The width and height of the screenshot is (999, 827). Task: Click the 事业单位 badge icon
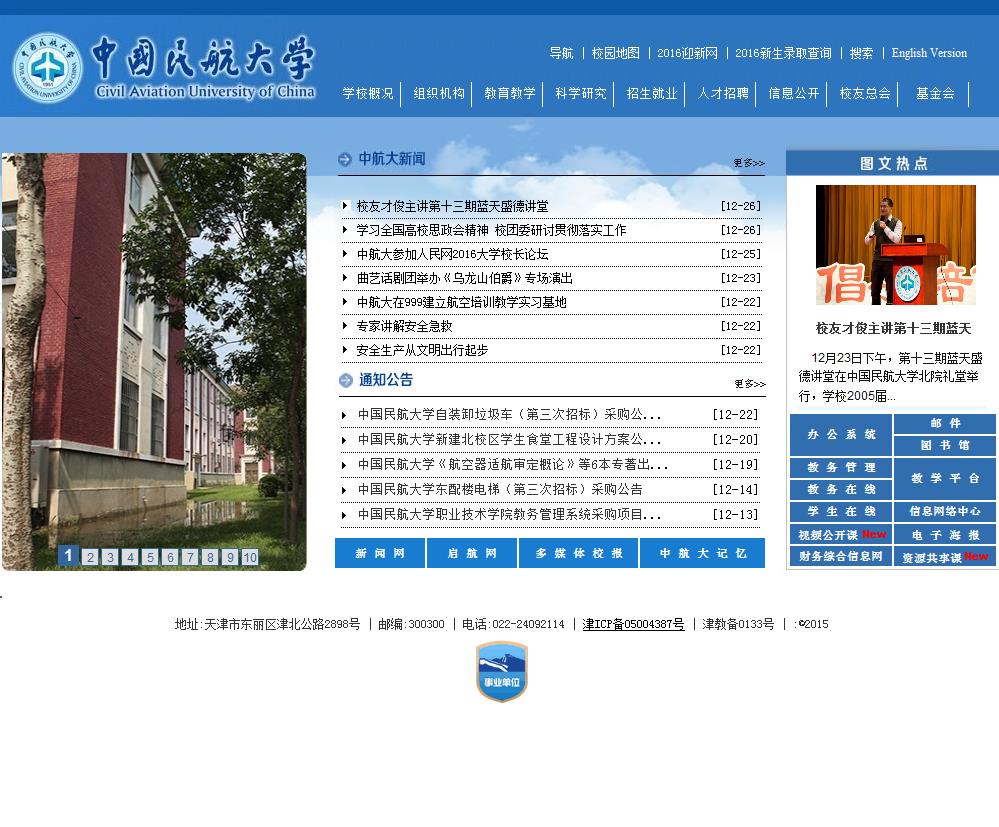coord(502,672)
